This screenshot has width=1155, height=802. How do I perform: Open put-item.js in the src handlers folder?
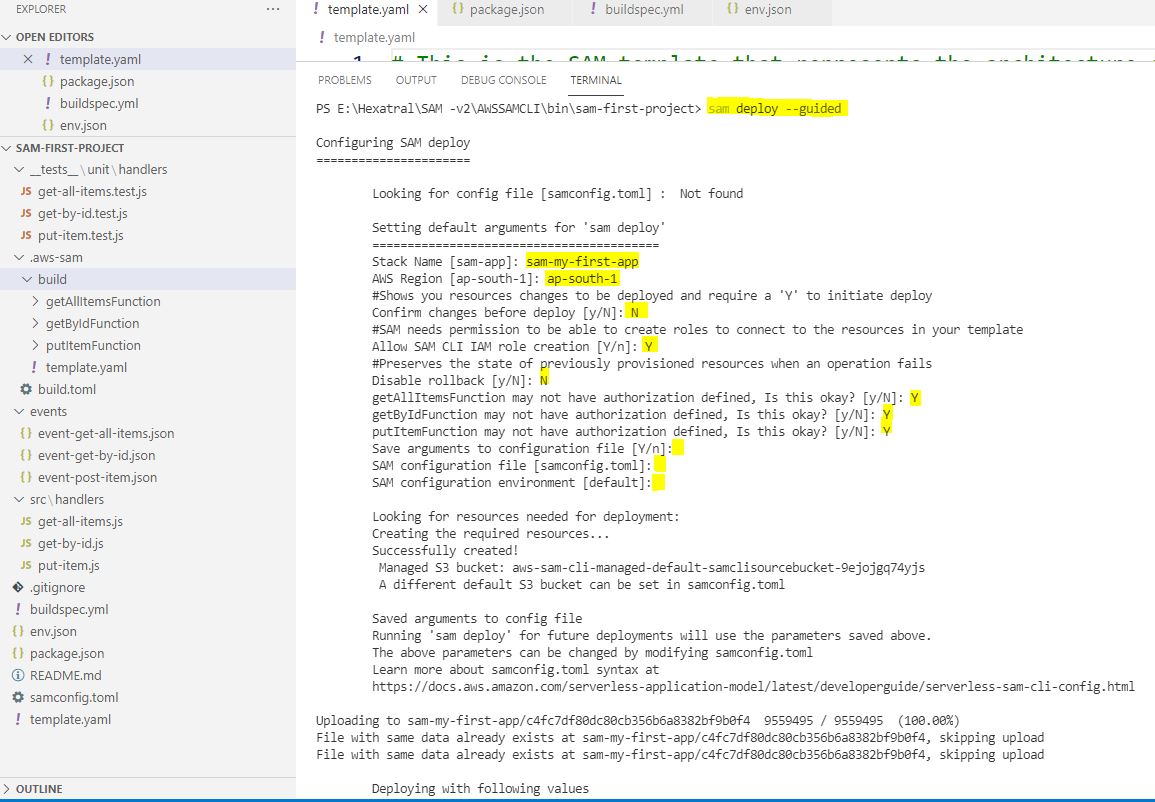tap(68, 565)
